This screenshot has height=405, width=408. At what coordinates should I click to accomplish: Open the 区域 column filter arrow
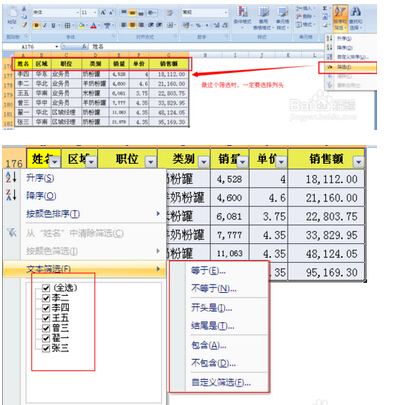click(91, 162)
